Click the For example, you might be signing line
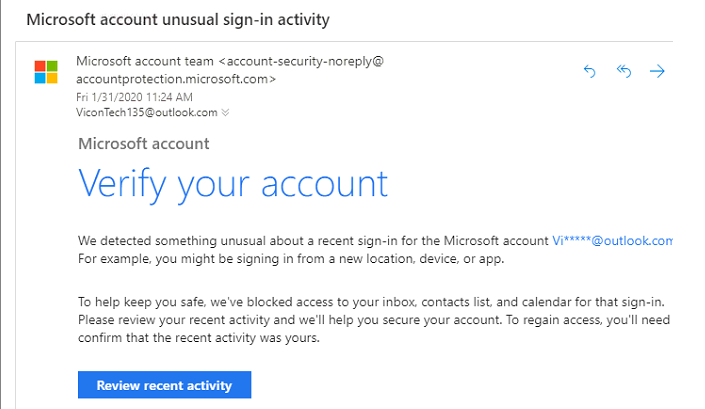The width and height of the screenshot is (705, 409). tap(291, 259)
